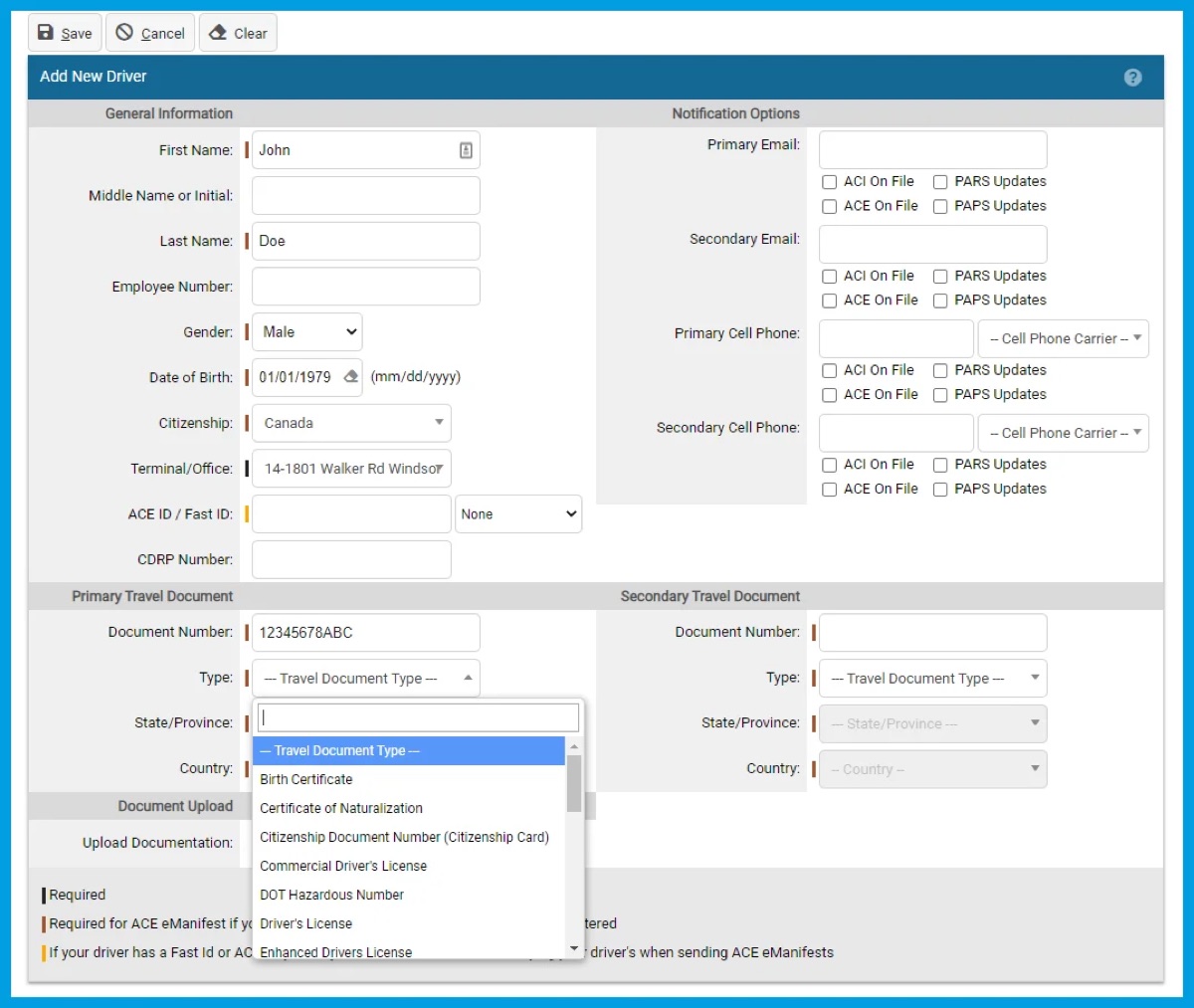Click the ACE ID / Fast ID field
Viewport: 1194px width, 1008px height.
pos(351,514)
